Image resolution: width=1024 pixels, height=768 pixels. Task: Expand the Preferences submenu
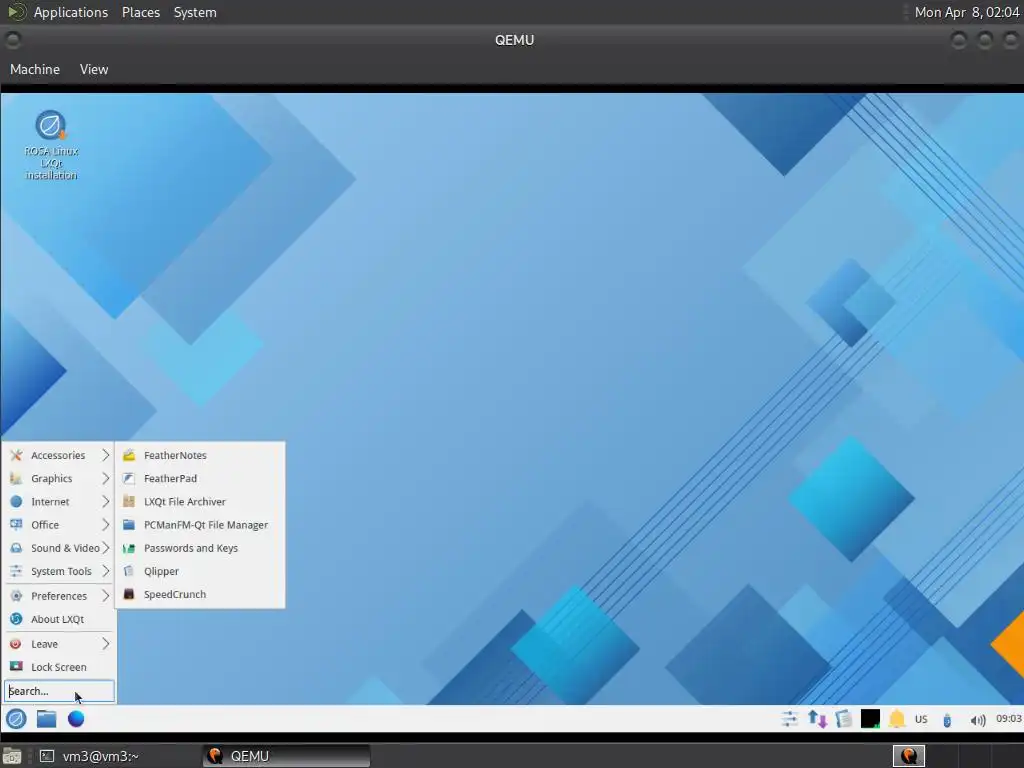(59, 596)
